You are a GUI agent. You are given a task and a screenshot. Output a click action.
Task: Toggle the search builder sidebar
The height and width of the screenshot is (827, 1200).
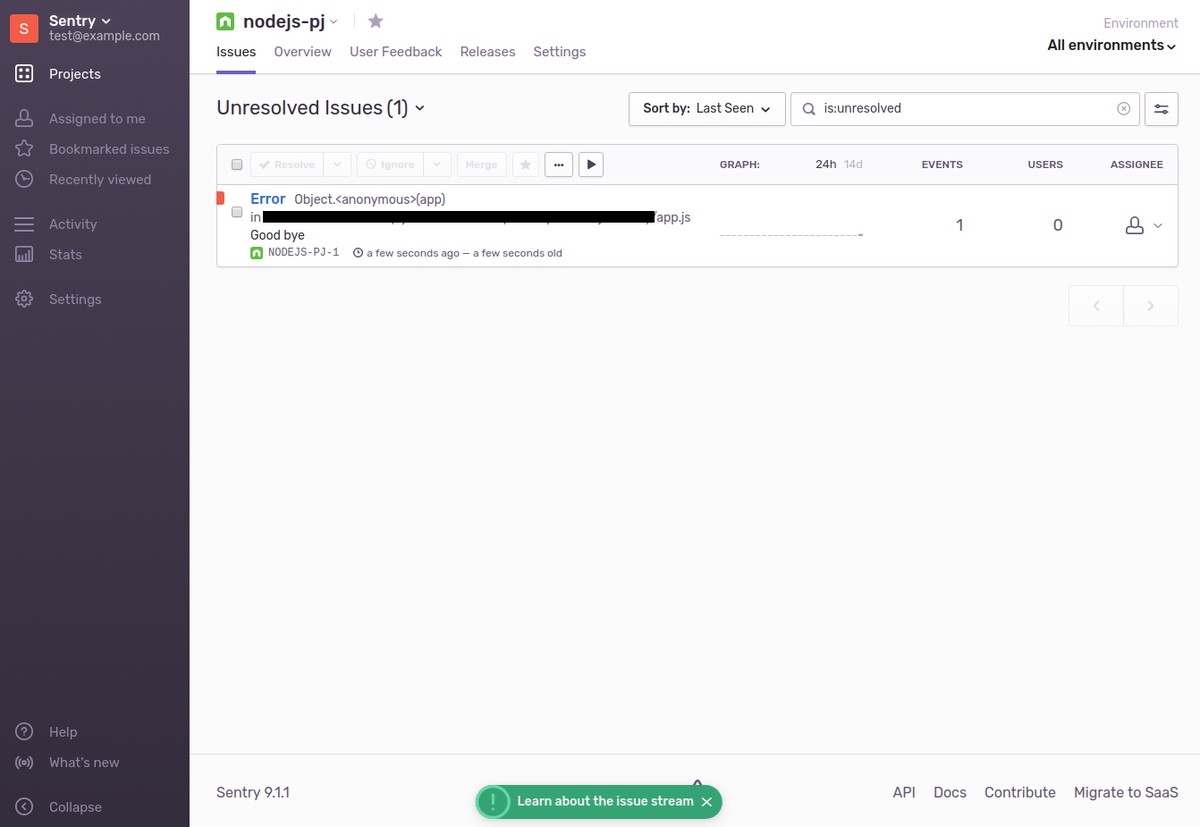coord(1160,109)
